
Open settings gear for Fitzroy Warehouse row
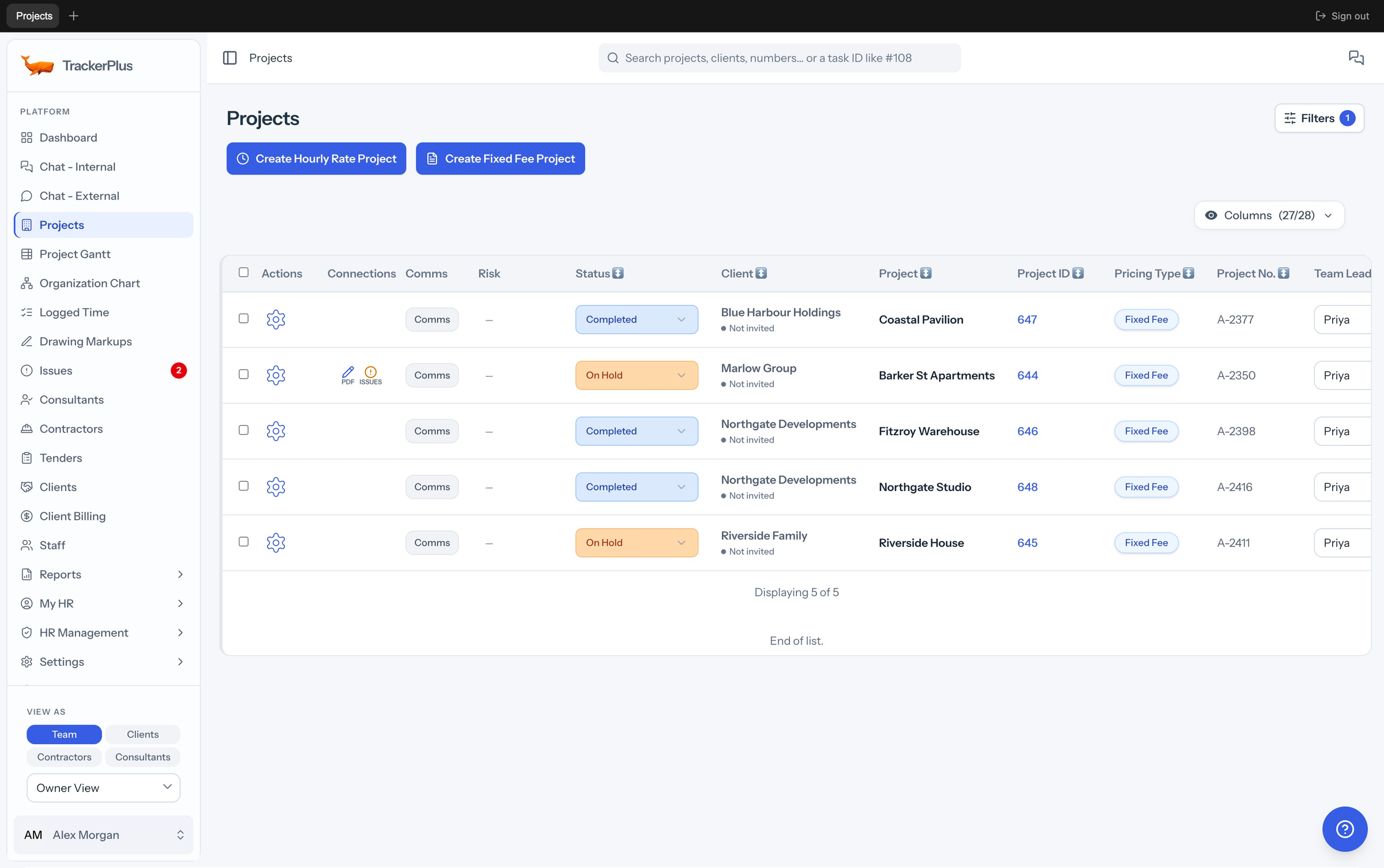[276, 431]
